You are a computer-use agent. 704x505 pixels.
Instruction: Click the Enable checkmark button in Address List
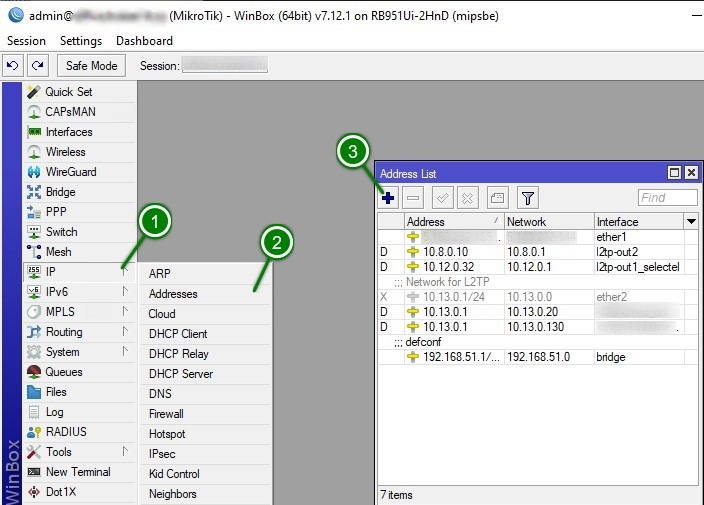click(441, 198)
